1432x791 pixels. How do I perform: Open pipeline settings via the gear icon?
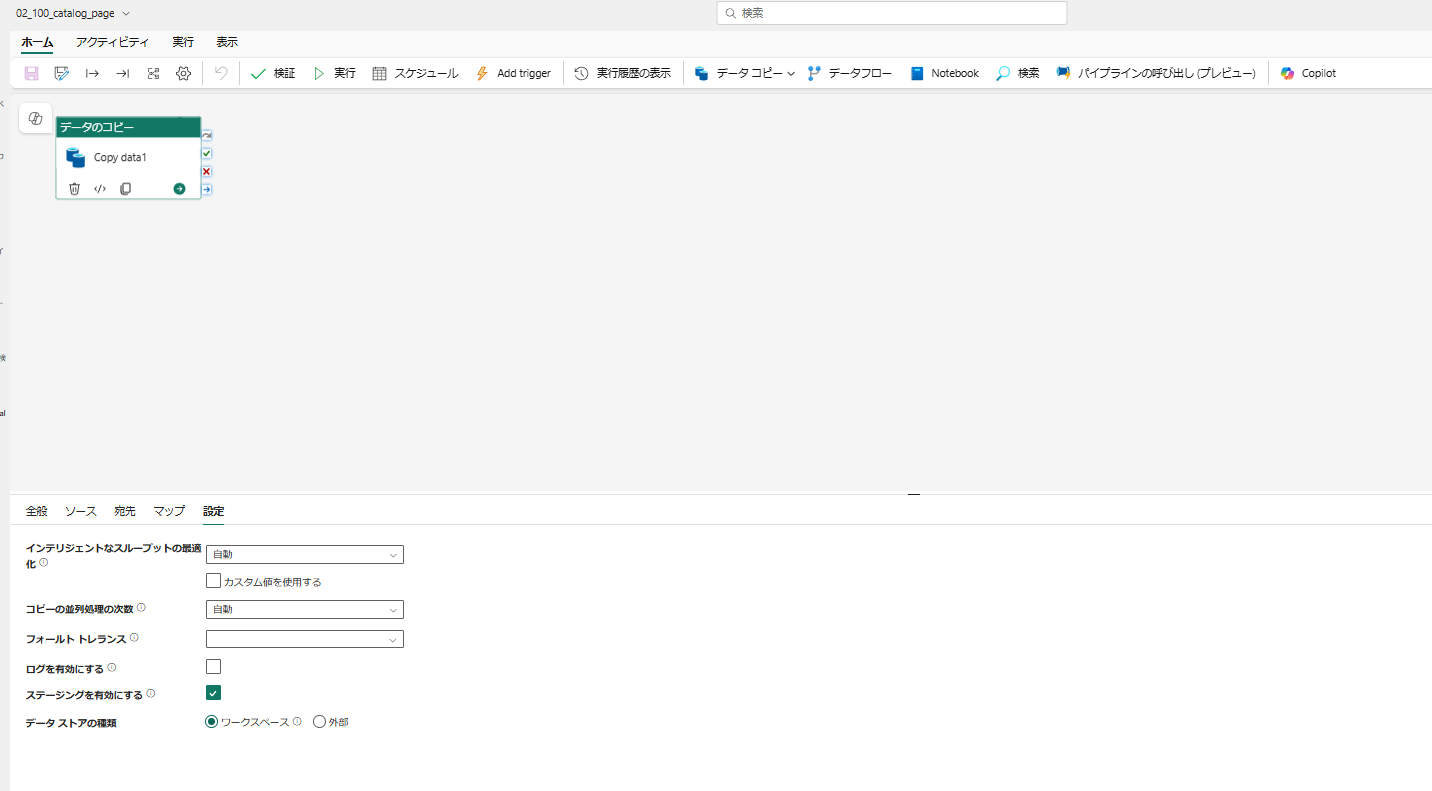pos(183,73)
